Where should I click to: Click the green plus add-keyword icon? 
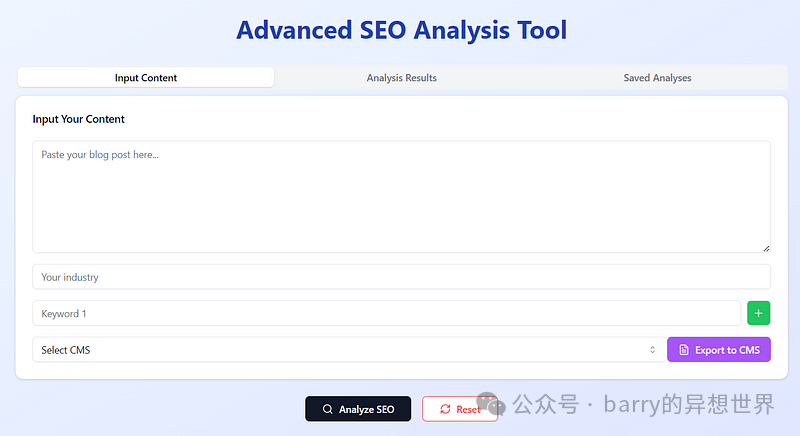click(759, 314)
